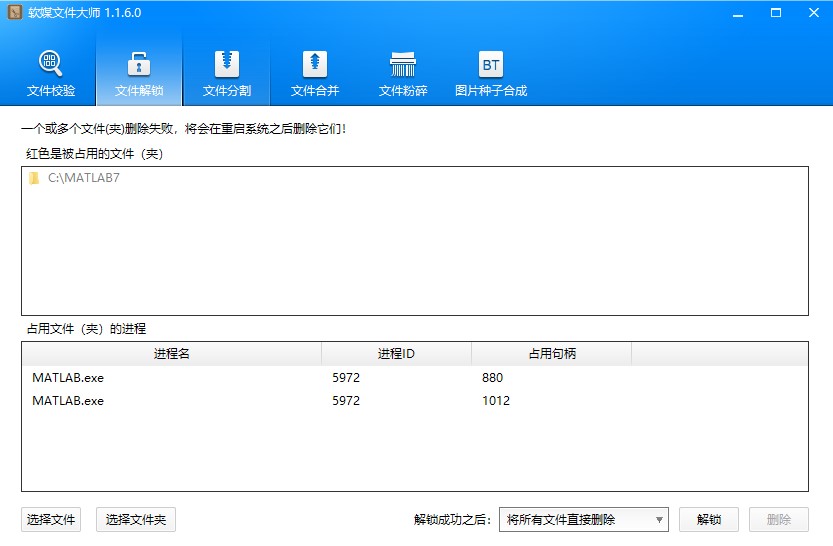833x546 pixels.
Task: Click the 占用句柄 column header
Action: [x=551, y=354]
